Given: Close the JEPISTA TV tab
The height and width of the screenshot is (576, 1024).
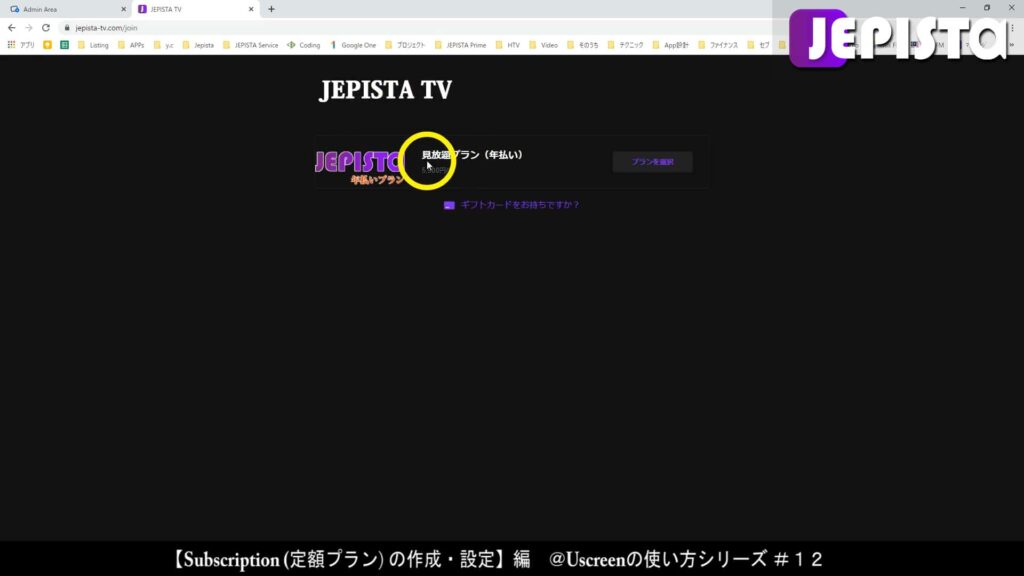Looking at the screenshot, I should pos(251,9).
